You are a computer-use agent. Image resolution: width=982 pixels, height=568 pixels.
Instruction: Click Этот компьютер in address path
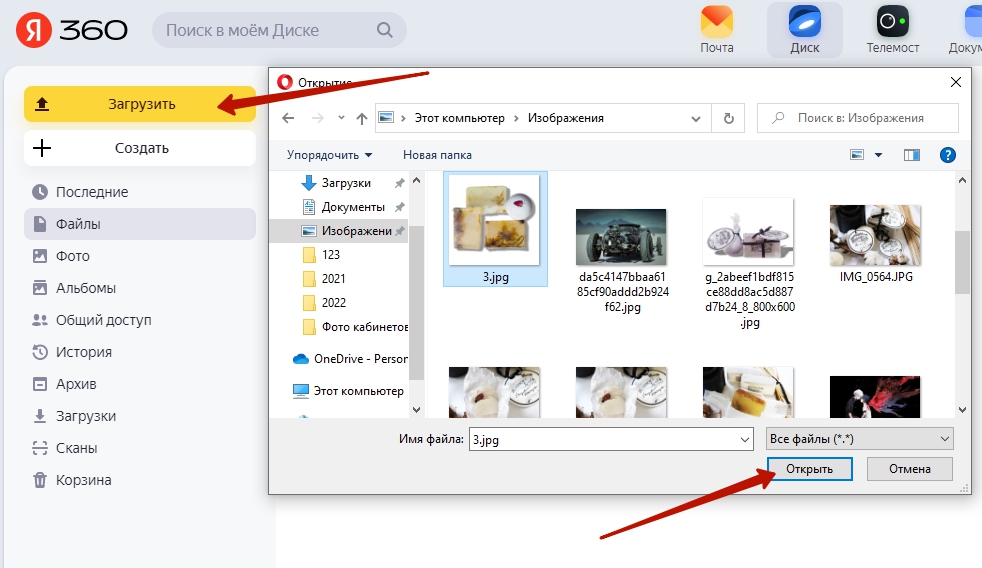(x=460, y=118)
